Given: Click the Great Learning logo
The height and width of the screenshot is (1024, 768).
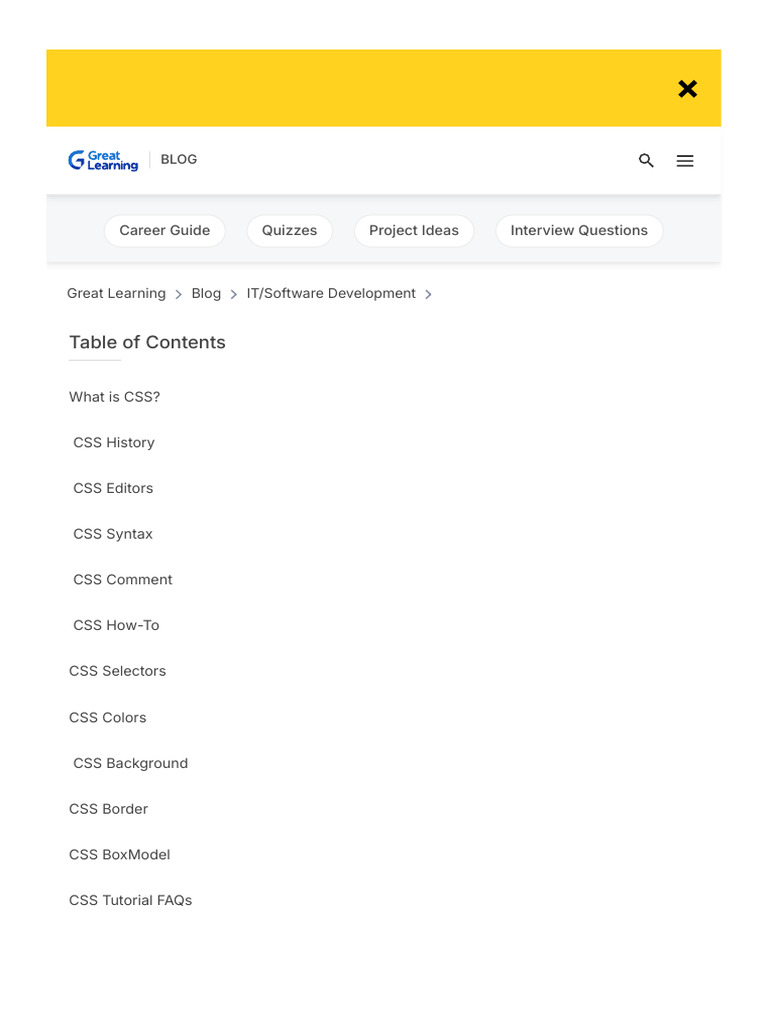Looking at the screenshot, I should tap(103, 160).
